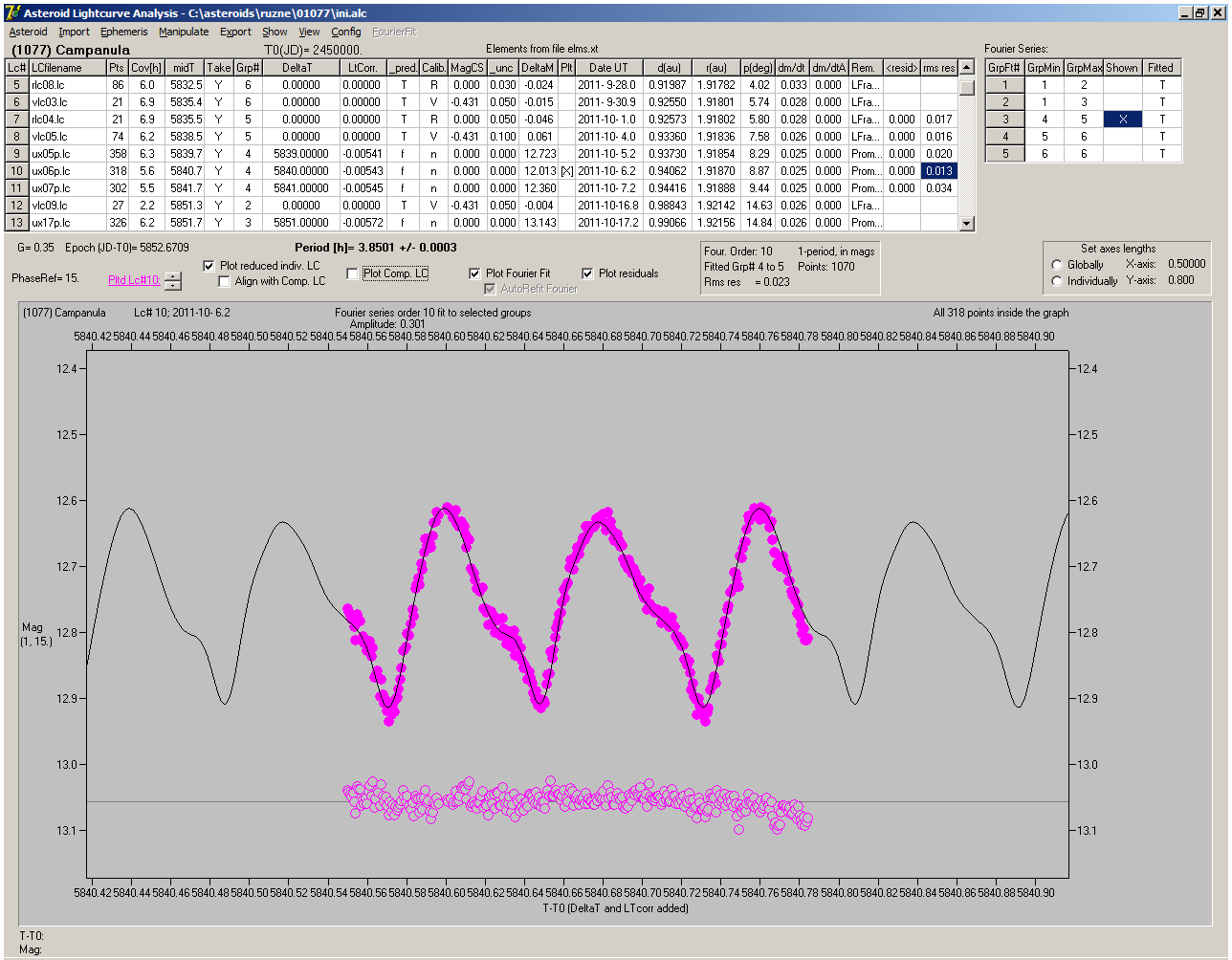The image size is (1232, 960).
Task: Step the plotted lightcurve number spinner
Action: pyautogui.click(x=172, y=281)
